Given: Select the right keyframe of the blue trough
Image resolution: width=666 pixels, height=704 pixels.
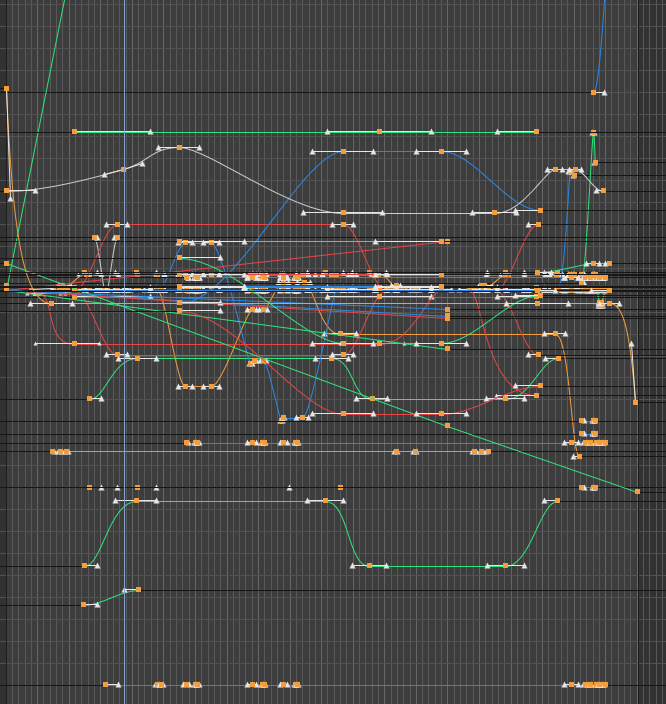Looking at the screenshot, I should (303, 418).
